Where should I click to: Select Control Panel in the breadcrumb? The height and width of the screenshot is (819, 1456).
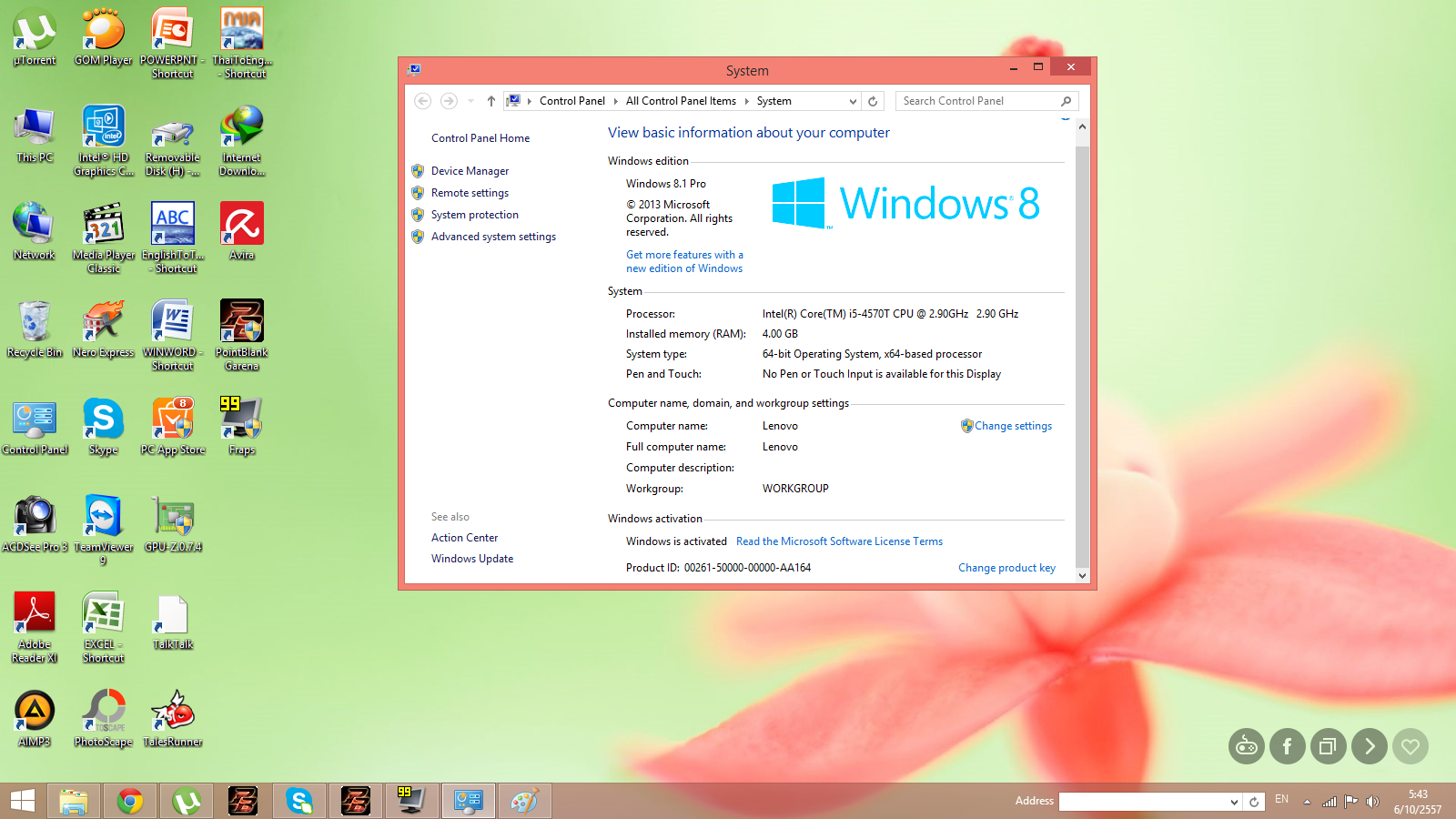pyautogui.click(x=571, y=101)
